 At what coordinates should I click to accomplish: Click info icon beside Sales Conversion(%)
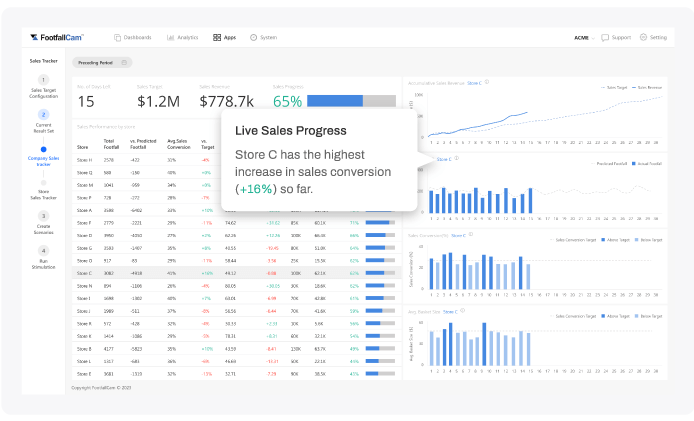tap(470, 235)
